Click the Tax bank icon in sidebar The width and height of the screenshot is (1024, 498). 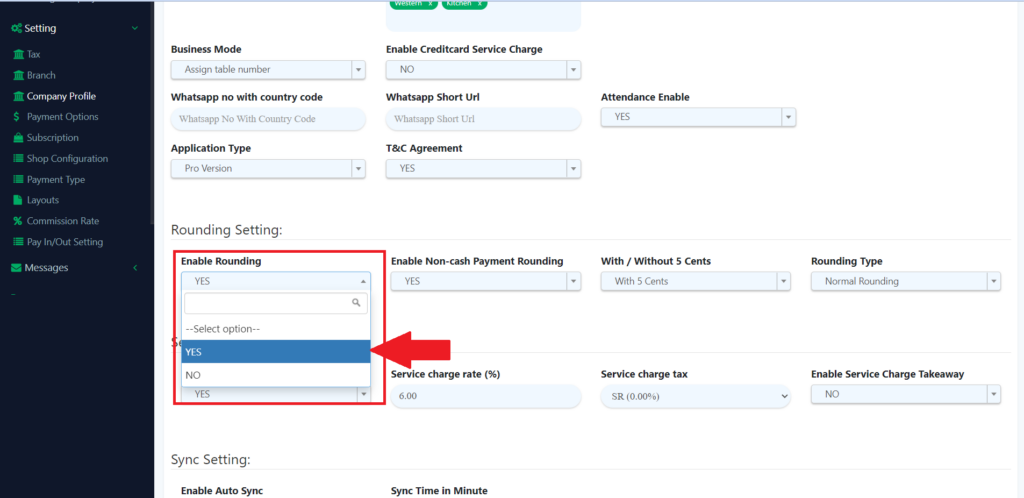coord(18,54)
